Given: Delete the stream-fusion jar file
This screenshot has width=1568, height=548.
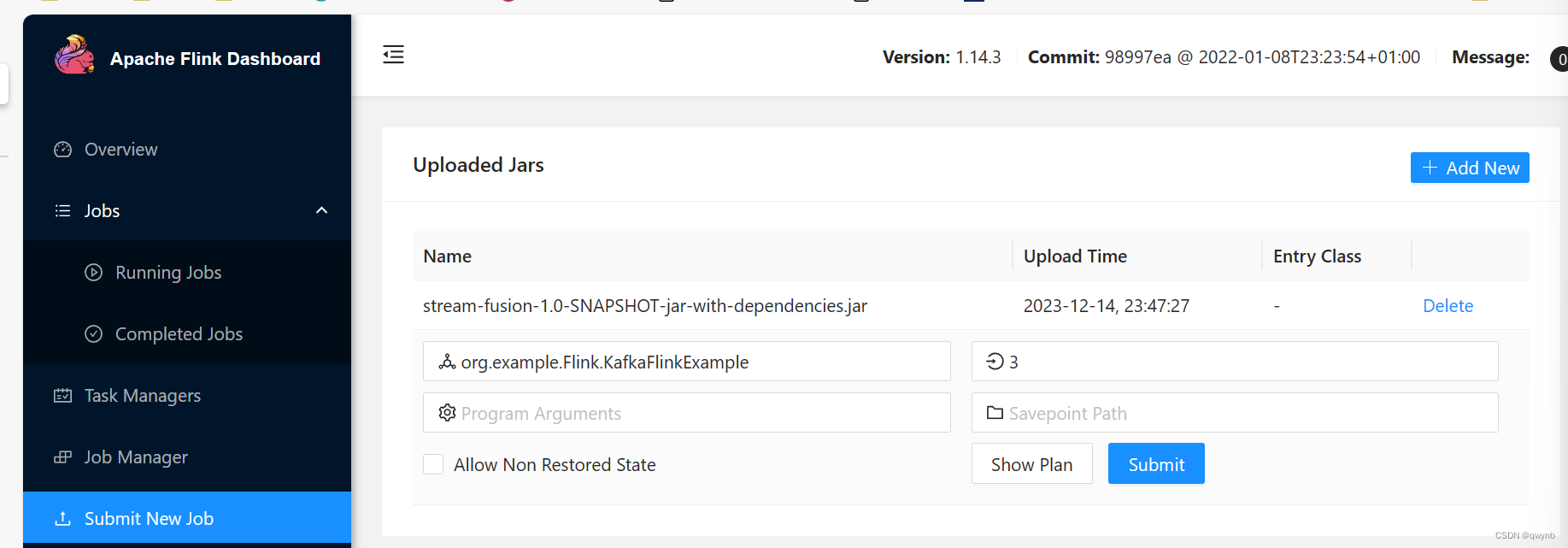Looking at the screenshot, I should point(1448,305).
